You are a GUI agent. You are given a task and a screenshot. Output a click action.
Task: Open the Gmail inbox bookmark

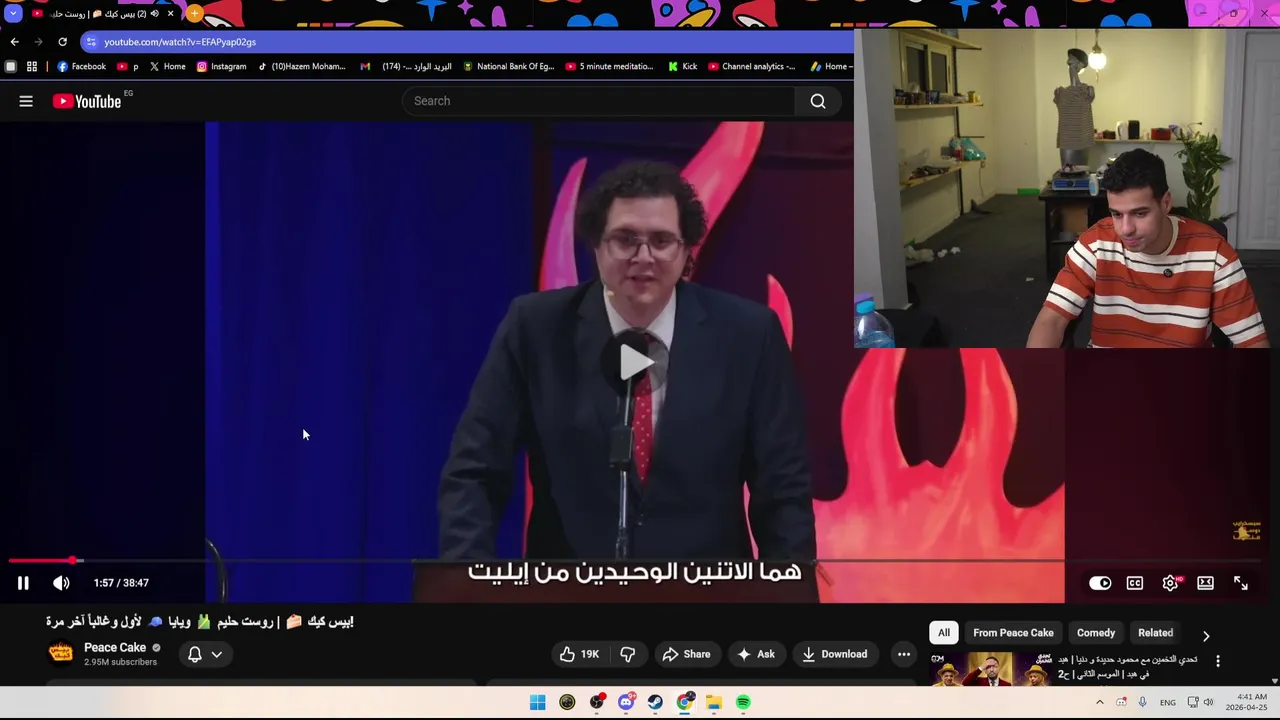pos(405,67)
